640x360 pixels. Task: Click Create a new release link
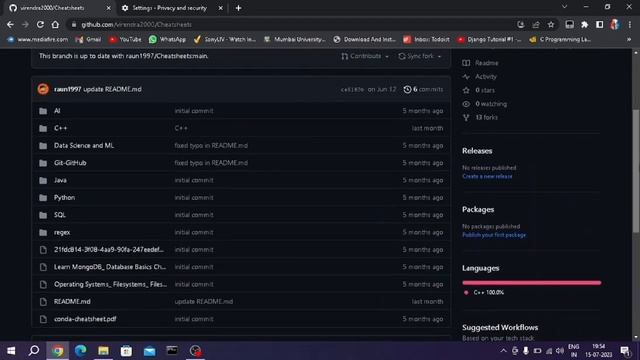[487, 176]
